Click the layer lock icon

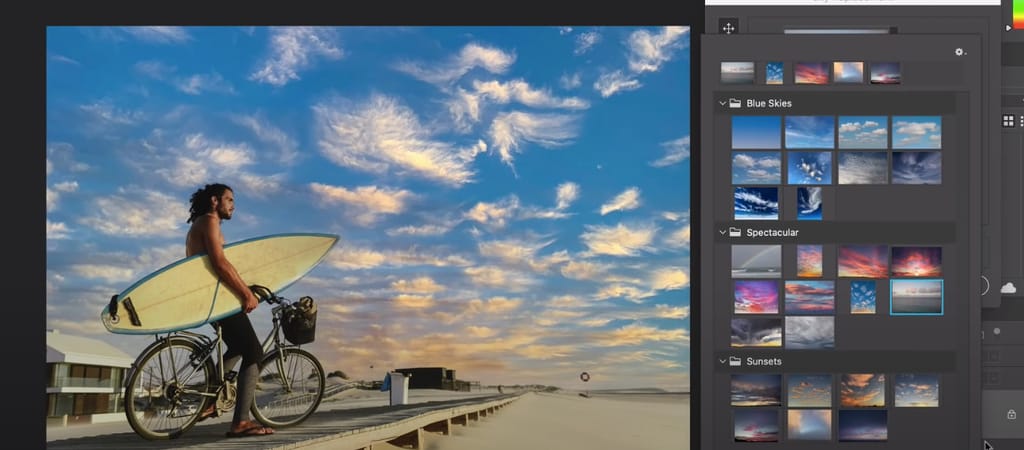click(1011, 414)
